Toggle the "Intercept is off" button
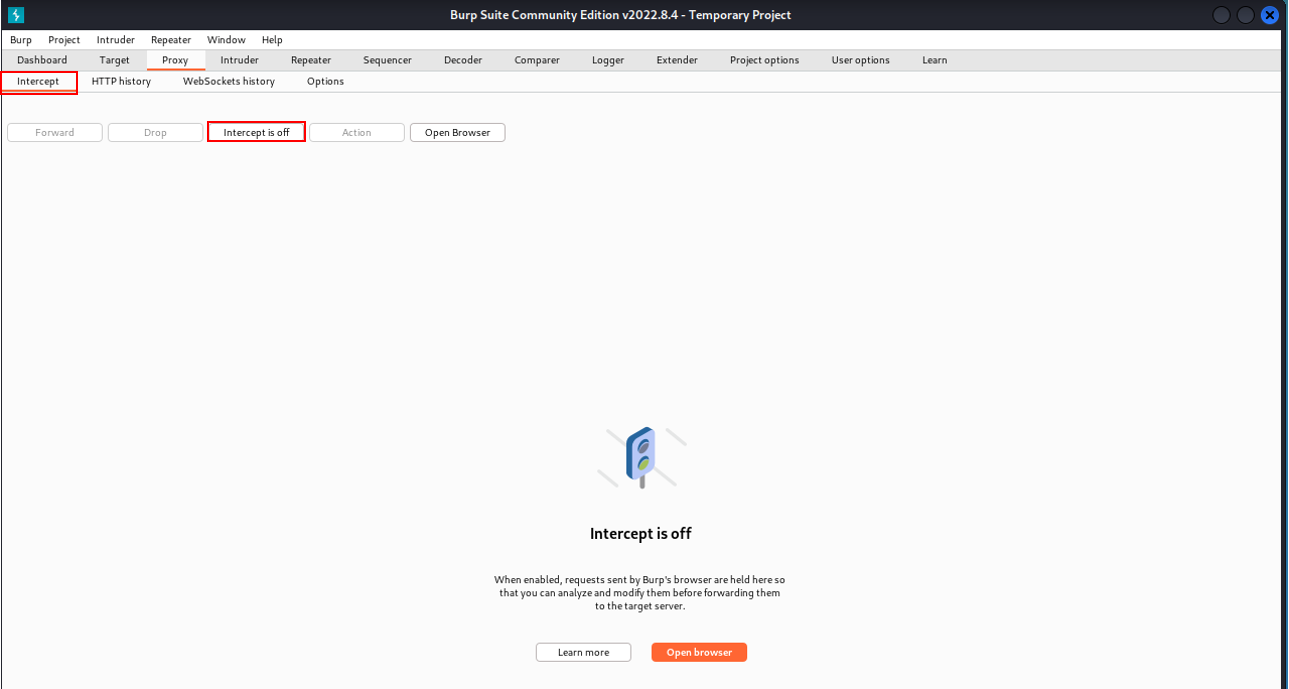Viewport: 1289px width, 689px height. pos(256,132)
